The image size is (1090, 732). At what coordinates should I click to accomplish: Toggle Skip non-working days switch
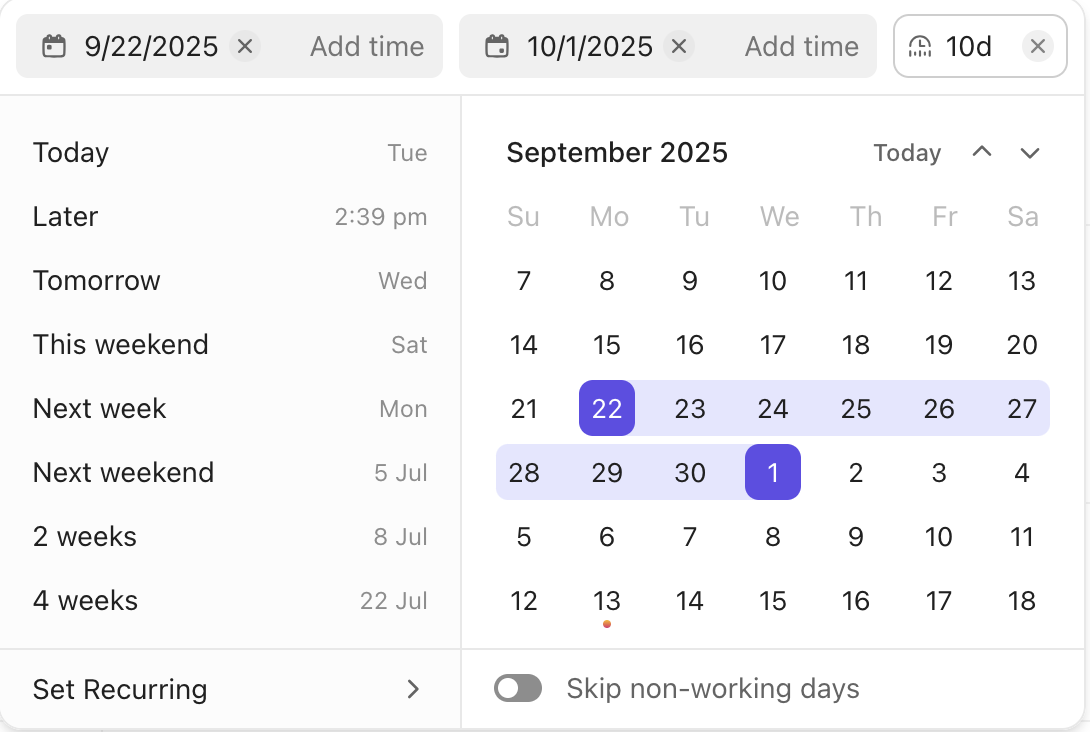click(518, 689)
